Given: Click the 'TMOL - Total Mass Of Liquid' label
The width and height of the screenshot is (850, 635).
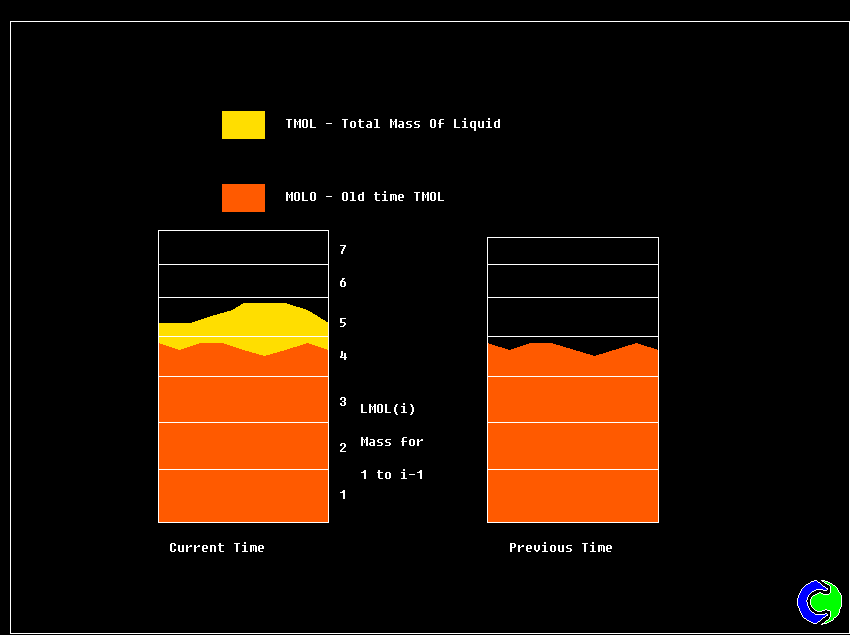Looking at the screenshot, I should point(393,124).
